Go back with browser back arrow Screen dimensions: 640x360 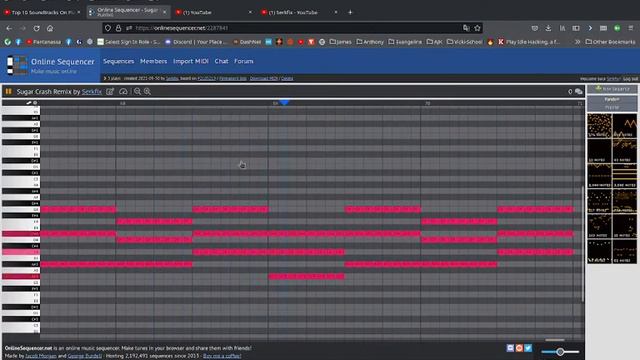(9, 28)
